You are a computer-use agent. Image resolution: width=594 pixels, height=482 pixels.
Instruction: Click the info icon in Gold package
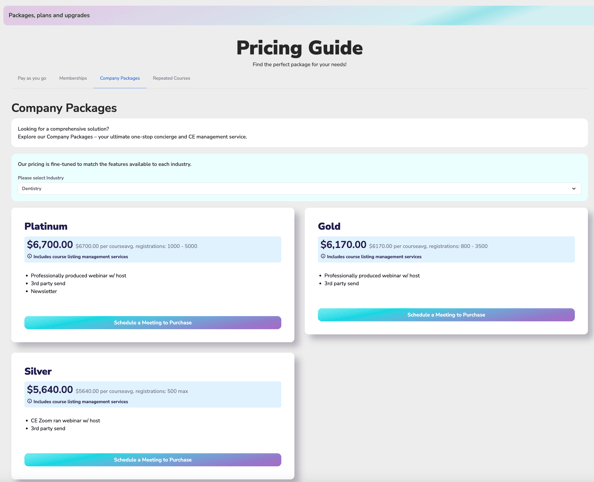[x=323, y=257]
